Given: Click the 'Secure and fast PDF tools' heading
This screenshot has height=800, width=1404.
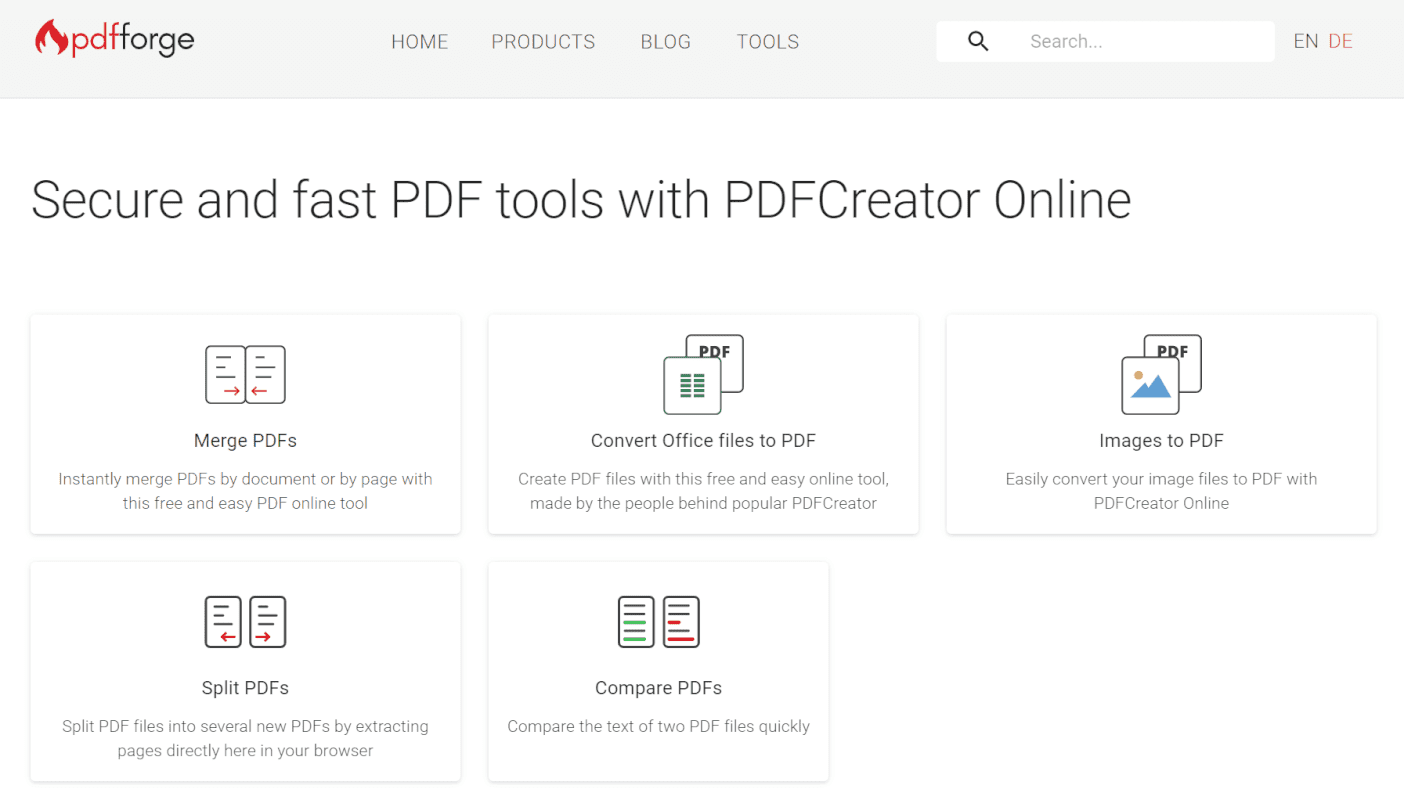Looking at the screenshot, I should (x=581, y=200).
